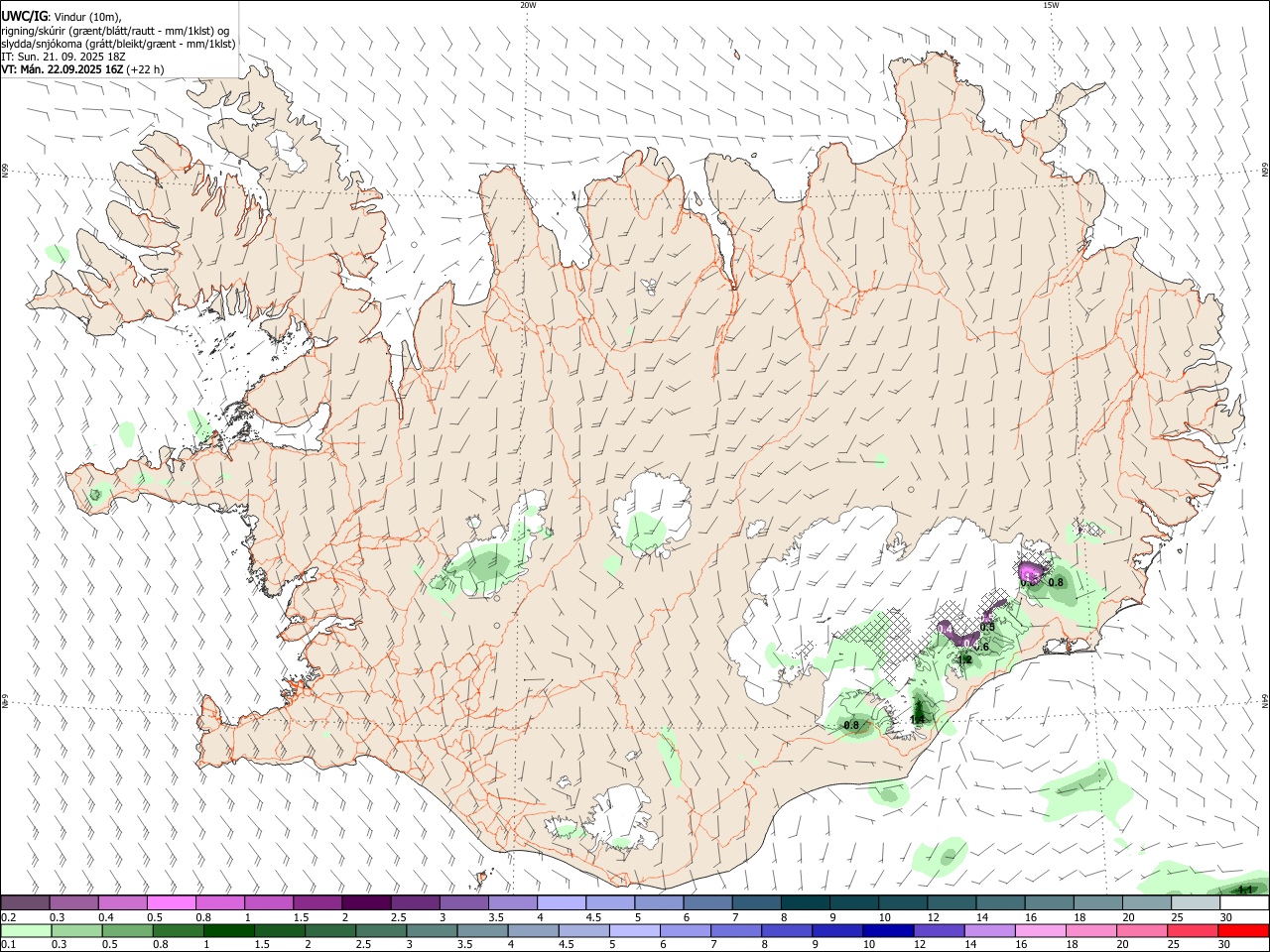Click the 'IT: Sun. 21. 09. 2025 18Z' line
The image size is (1270, 952).
(x=63, y=57)
